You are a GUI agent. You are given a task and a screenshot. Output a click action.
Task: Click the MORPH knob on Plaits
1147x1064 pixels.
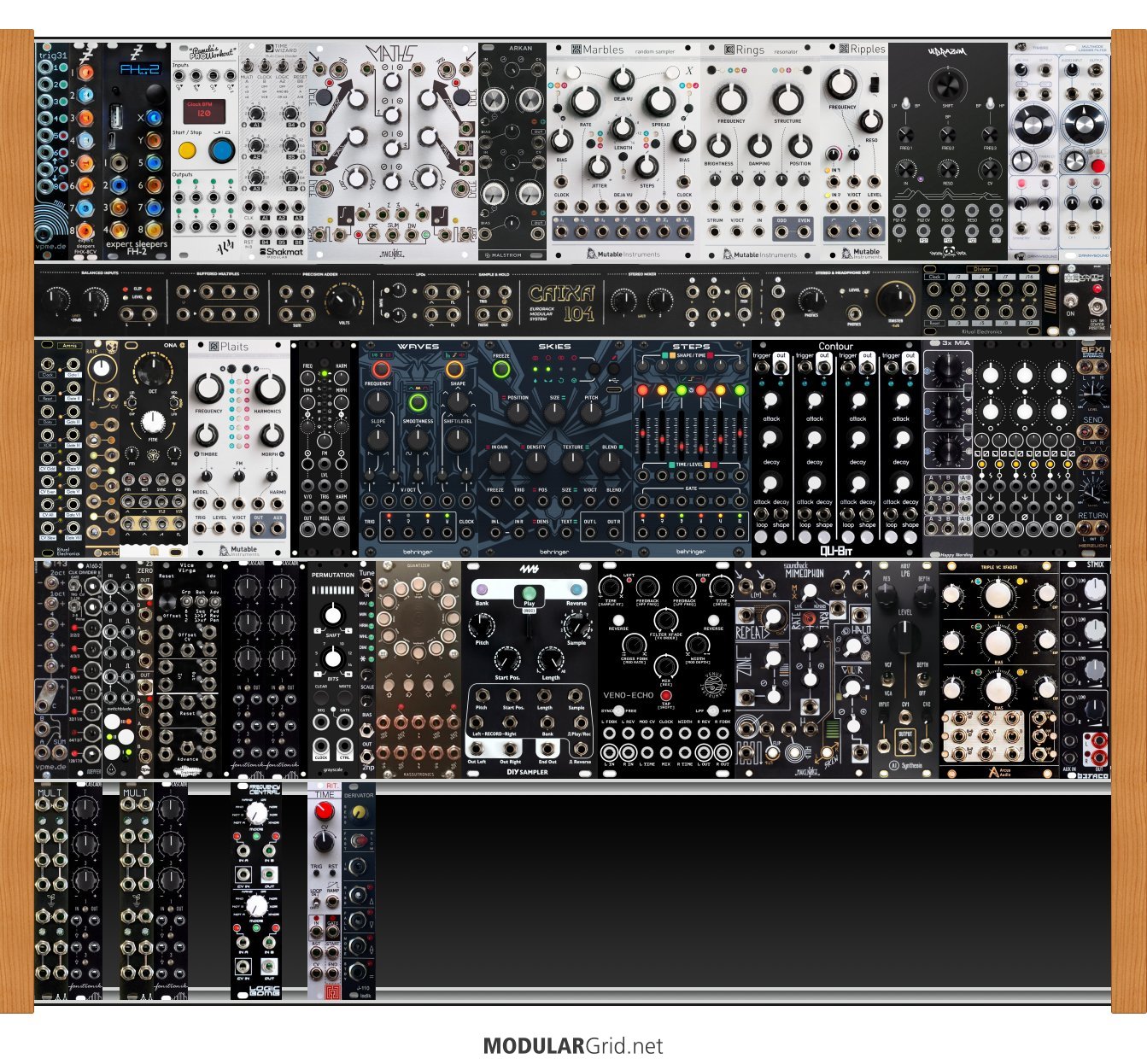[x=272, y=437]
